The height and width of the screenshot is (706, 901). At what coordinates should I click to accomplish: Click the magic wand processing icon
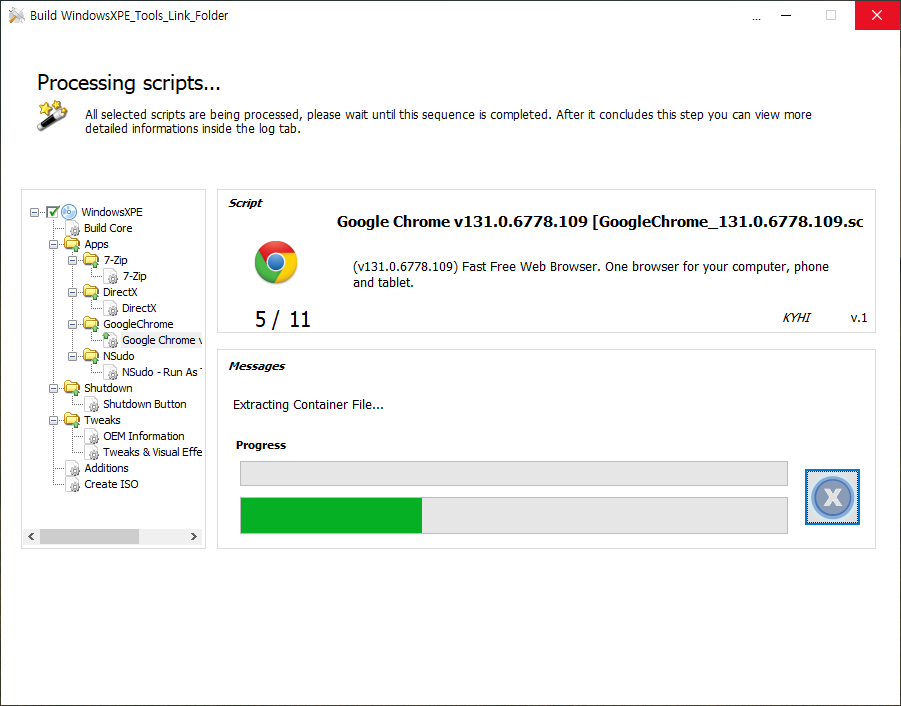pos(52,115)
